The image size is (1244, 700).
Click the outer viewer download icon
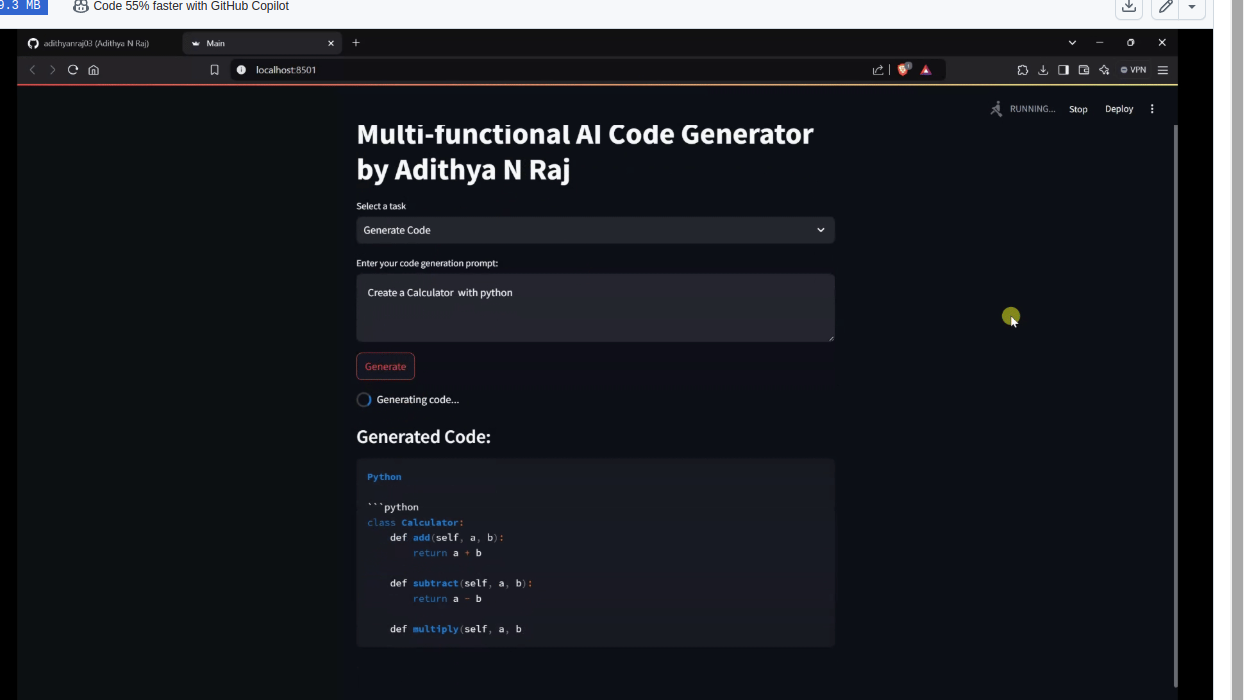[1129, 7]
